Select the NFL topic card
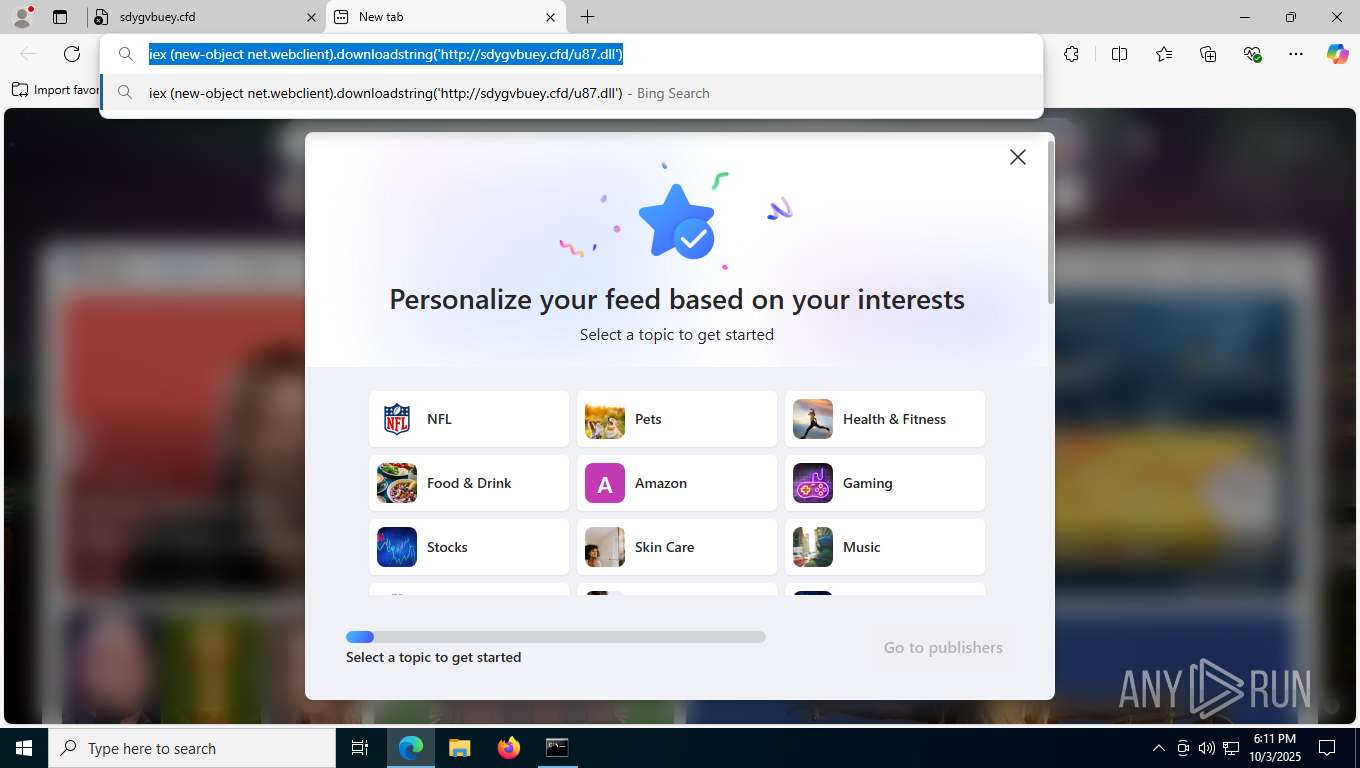This screenshot has height=768, width=1360. pos(469,419)
